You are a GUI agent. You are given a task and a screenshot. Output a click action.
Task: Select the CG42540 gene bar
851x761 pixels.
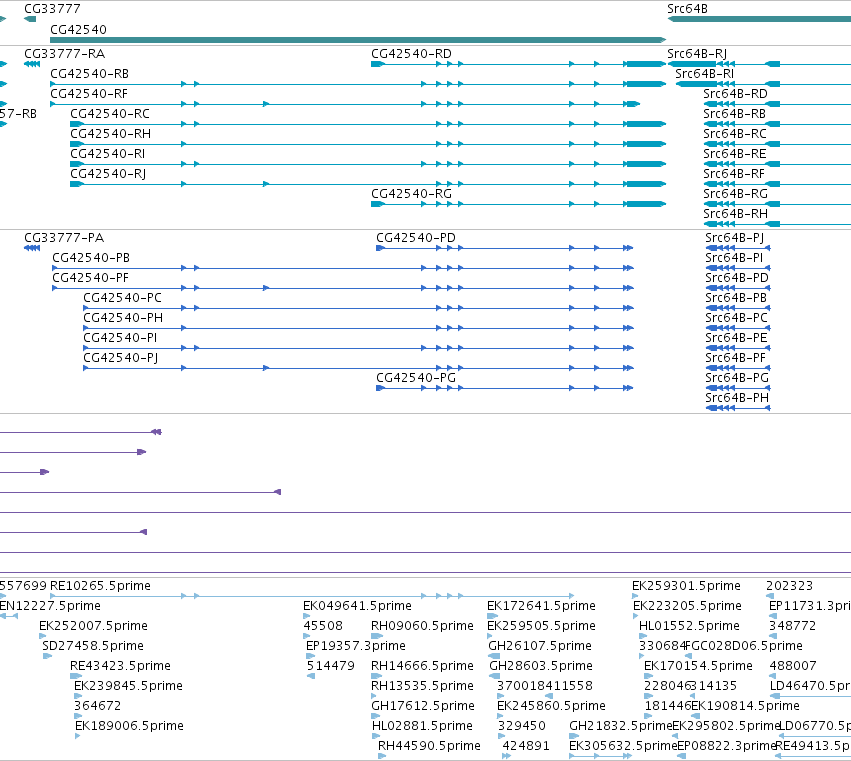358,40
